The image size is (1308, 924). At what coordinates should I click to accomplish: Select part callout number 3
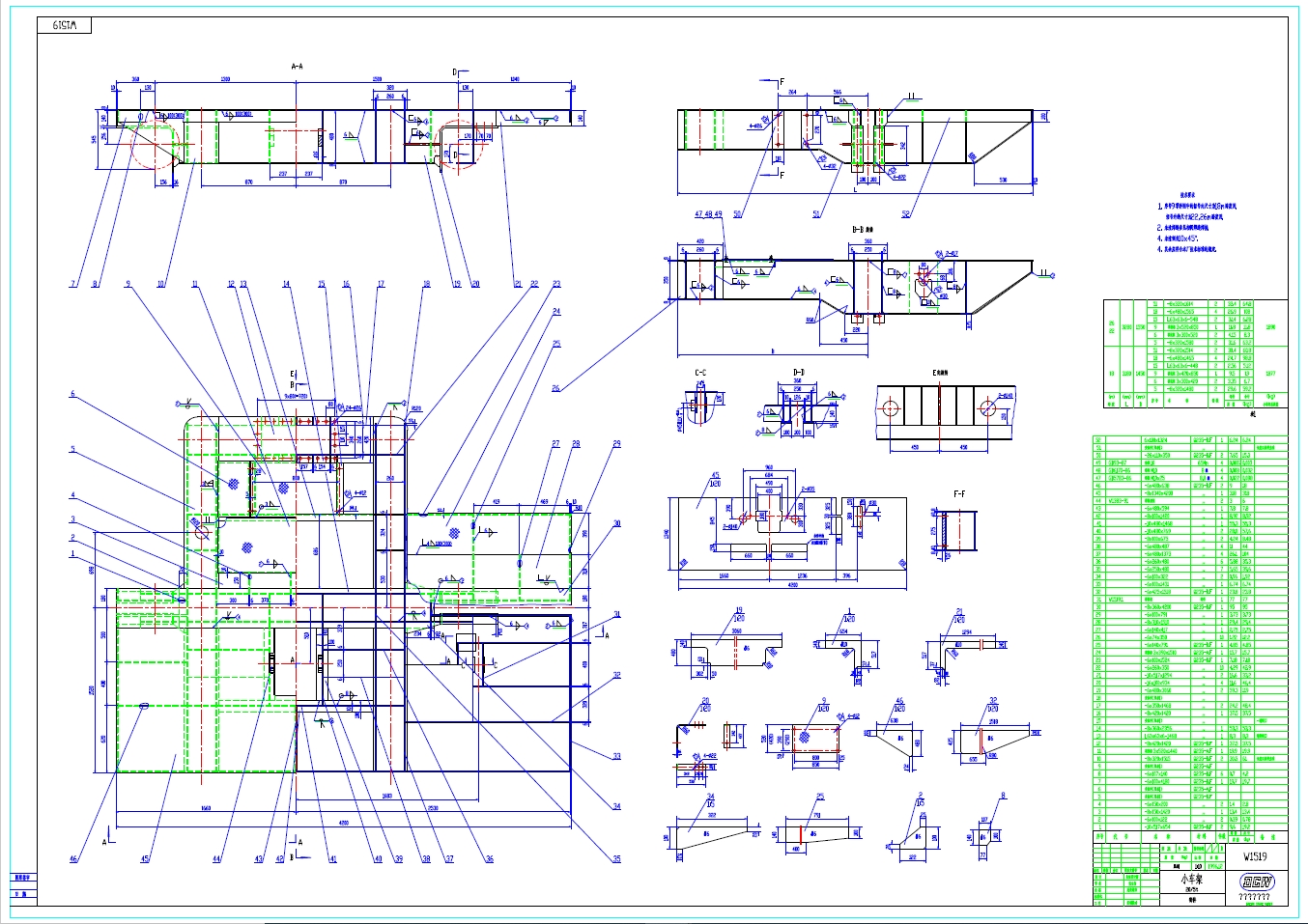point(72,519)
